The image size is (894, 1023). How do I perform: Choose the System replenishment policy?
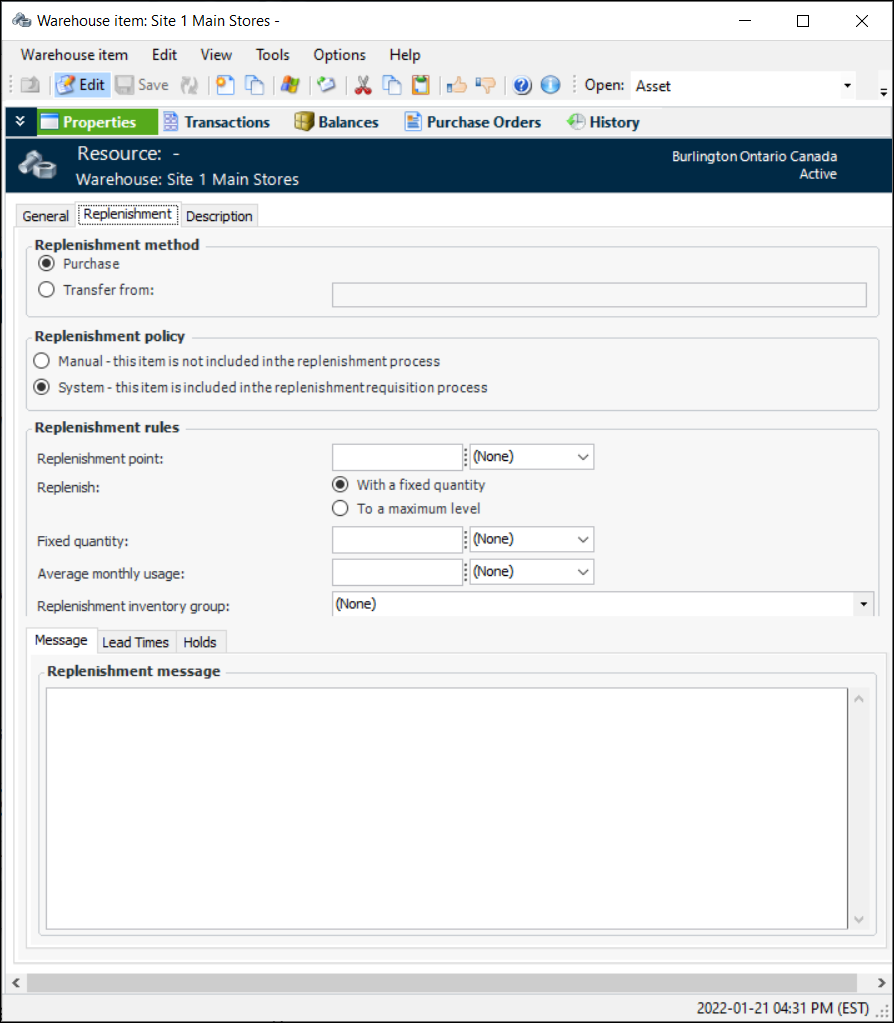(x=42, y=387)
